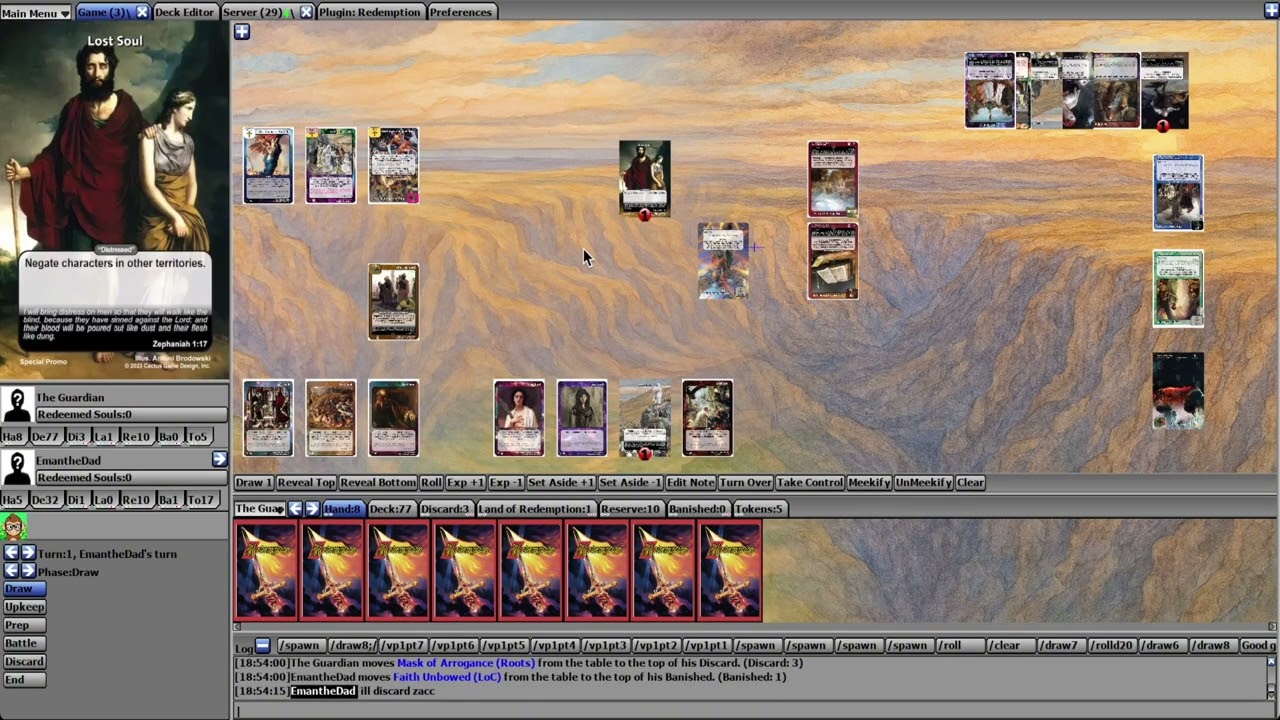1280x720 pixels.
Task: Select the Lost Soul card on the table
Action: (645, 179)
